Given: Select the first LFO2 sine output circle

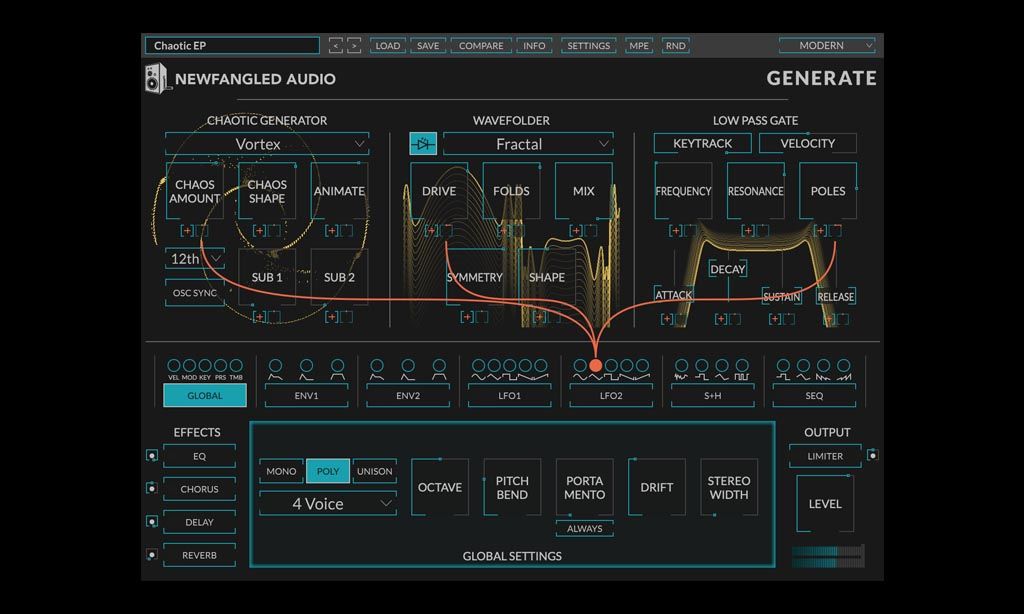Looking at the screenshot, I should pos(580,365).
